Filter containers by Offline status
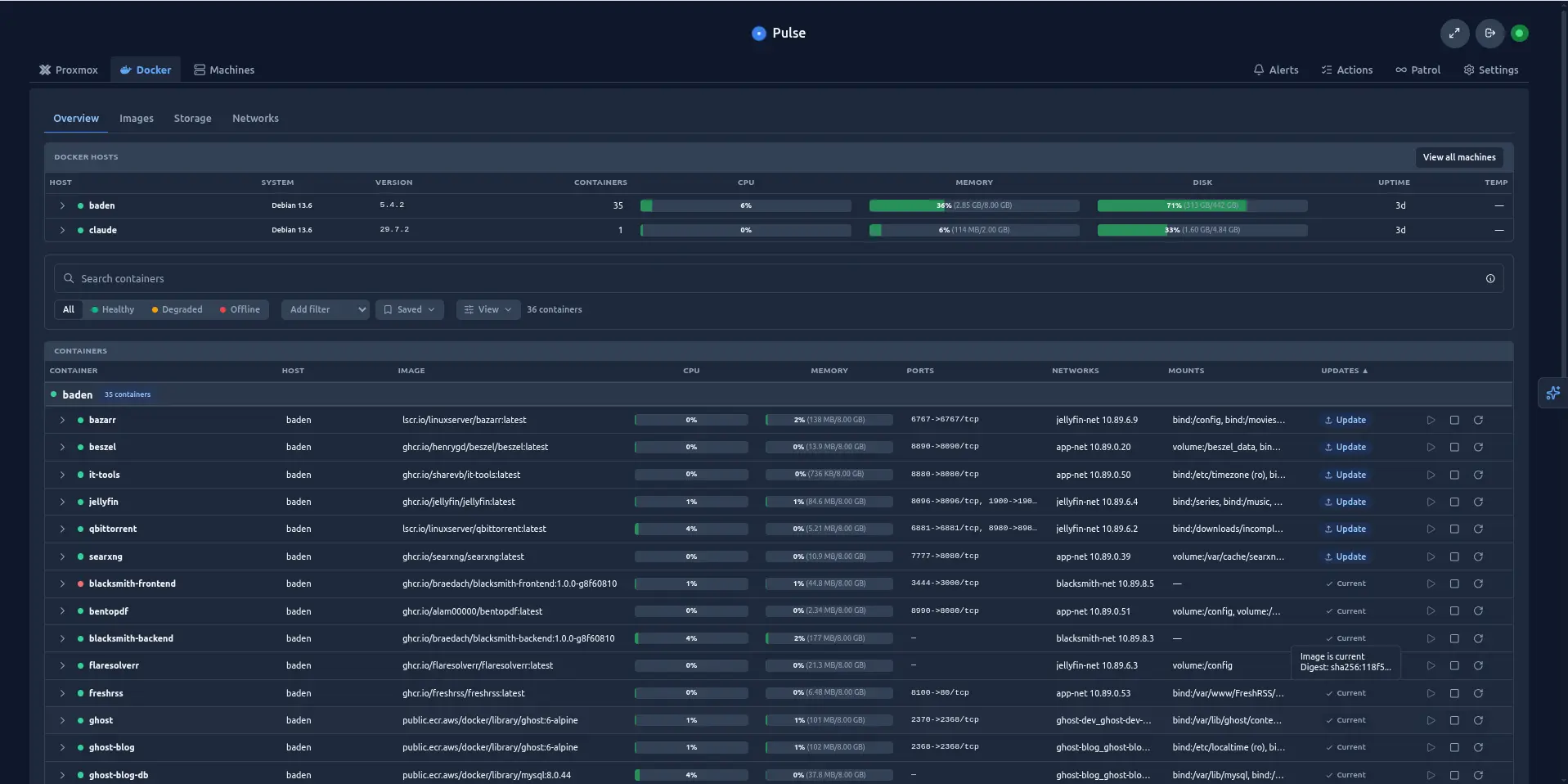 tap(240, 309)
